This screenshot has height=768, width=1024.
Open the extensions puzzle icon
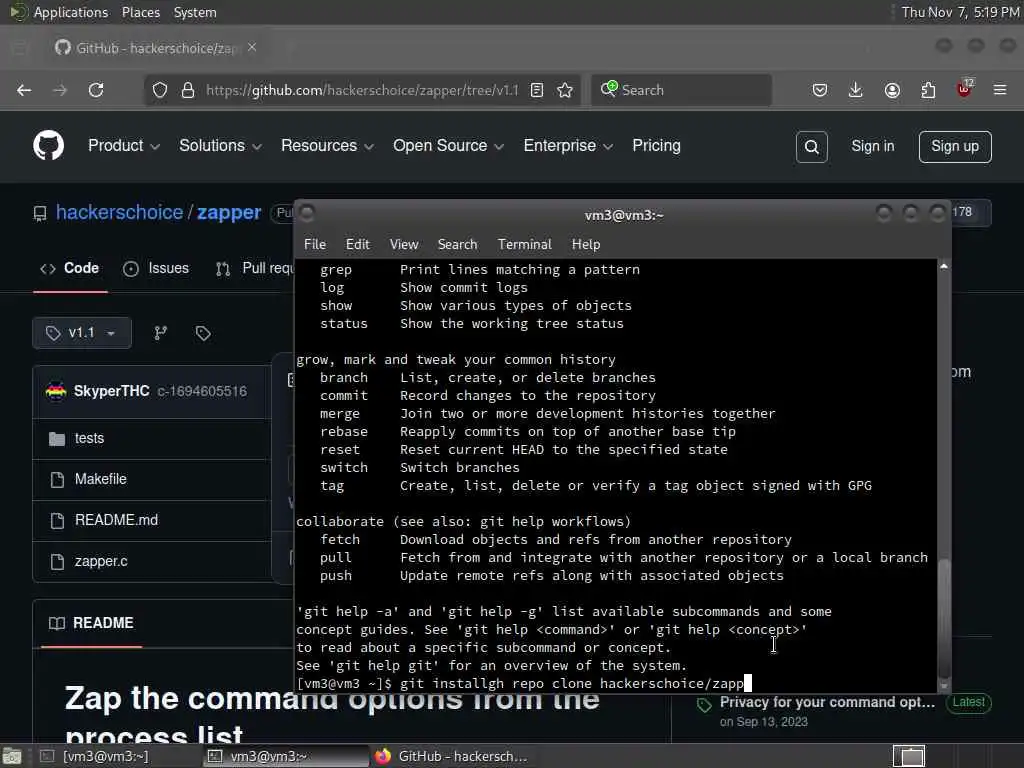click(x=928, y=90)
